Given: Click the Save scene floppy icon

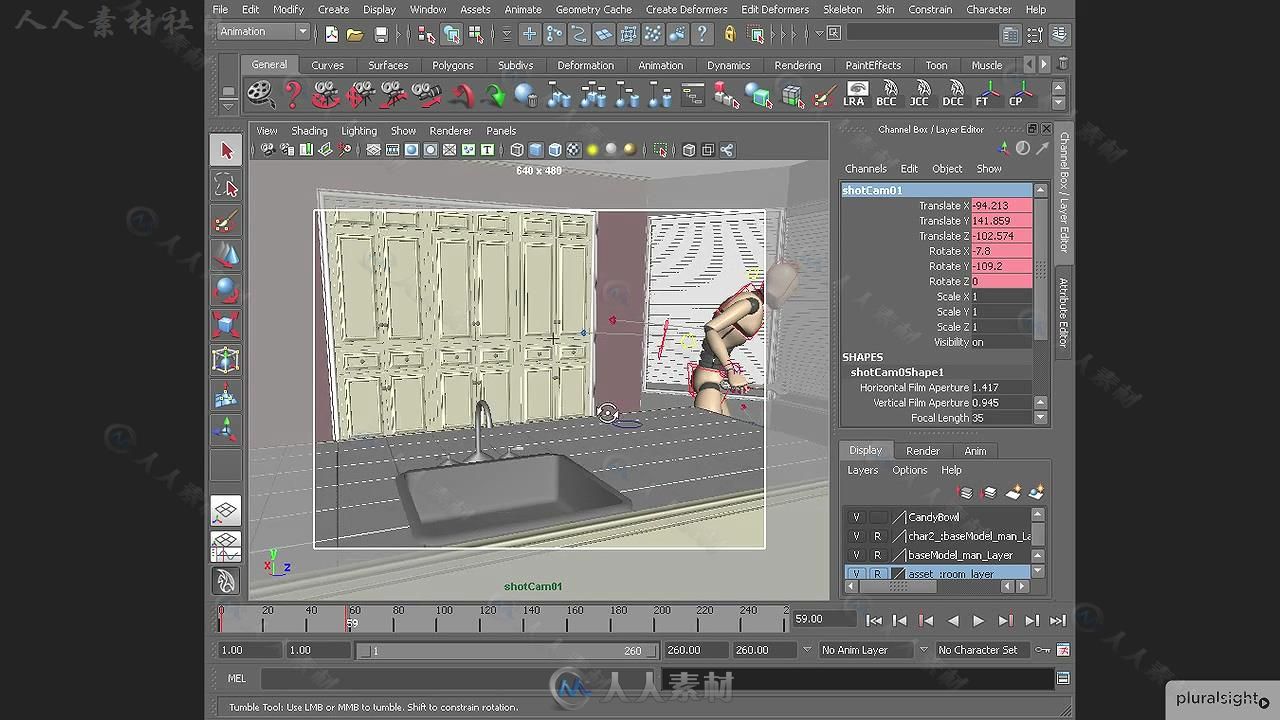Looking at the screenshot, I should (x=381, y=34).
